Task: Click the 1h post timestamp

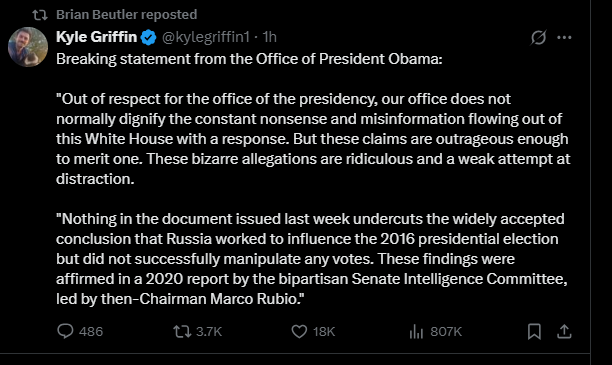Action: [269, 37]
